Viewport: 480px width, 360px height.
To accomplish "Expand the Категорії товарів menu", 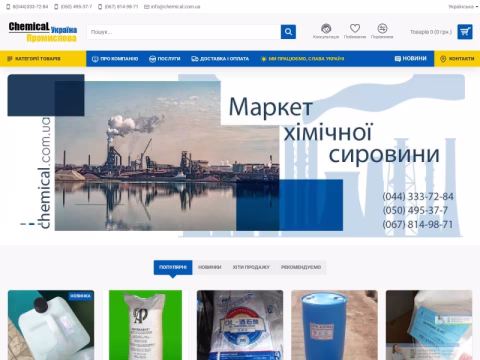I will coord(43,59).
